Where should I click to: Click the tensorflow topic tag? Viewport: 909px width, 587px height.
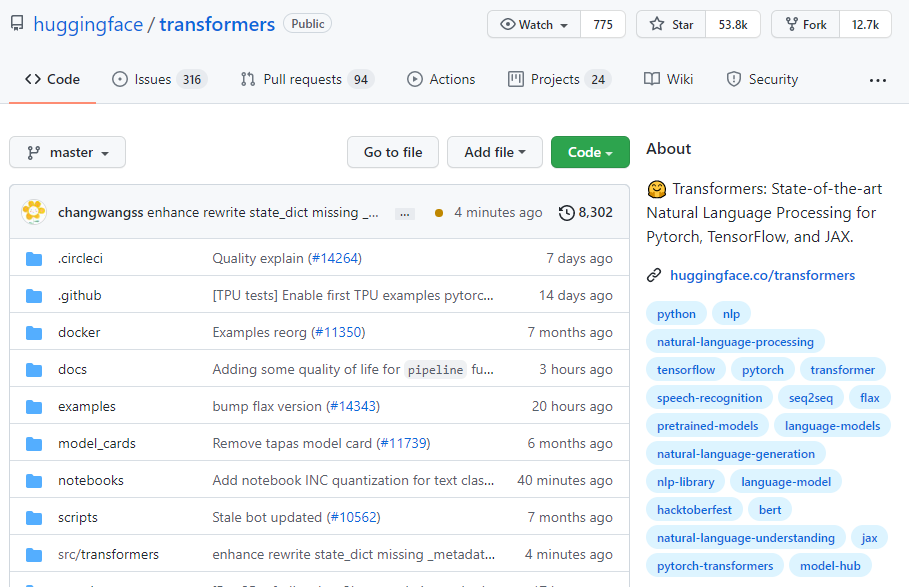coord(686,370)
